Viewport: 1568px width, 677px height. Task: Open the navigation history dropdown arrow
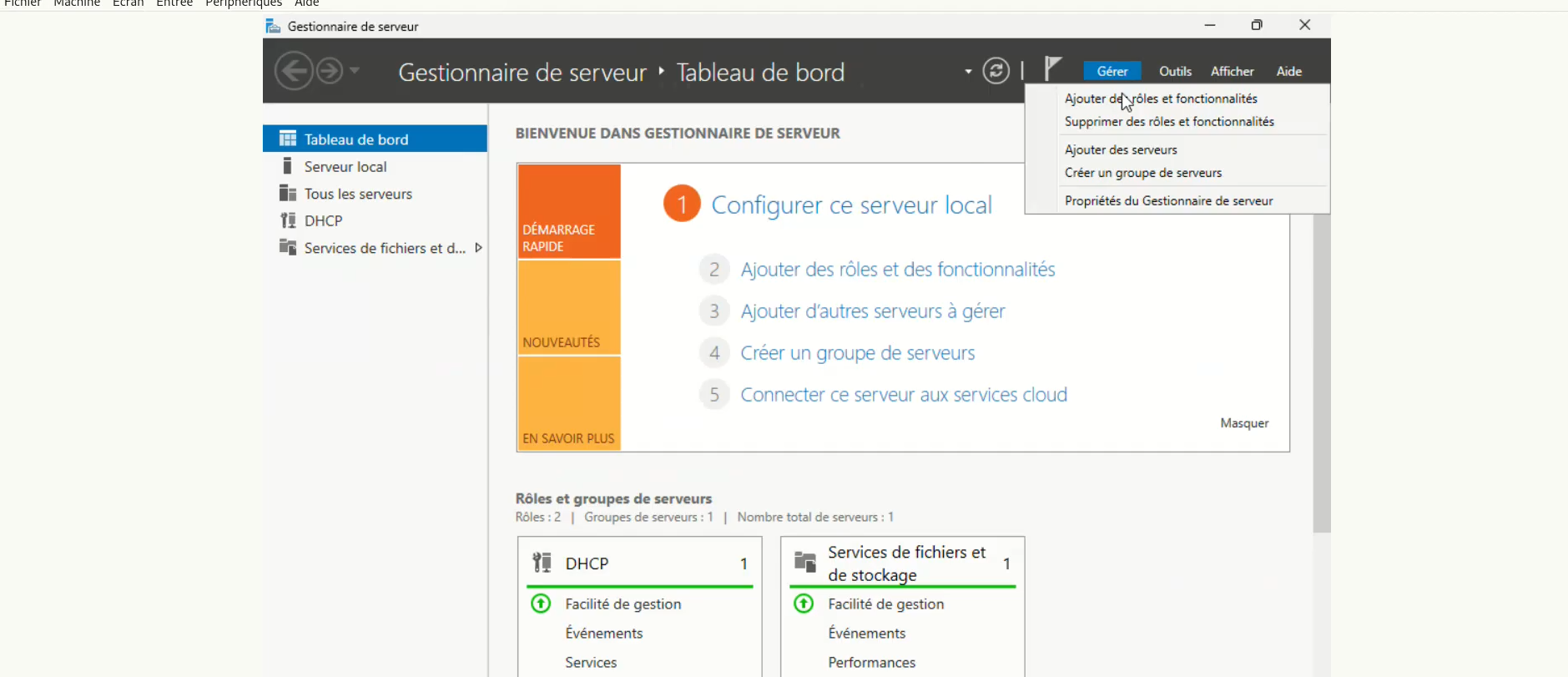[355, 71]
